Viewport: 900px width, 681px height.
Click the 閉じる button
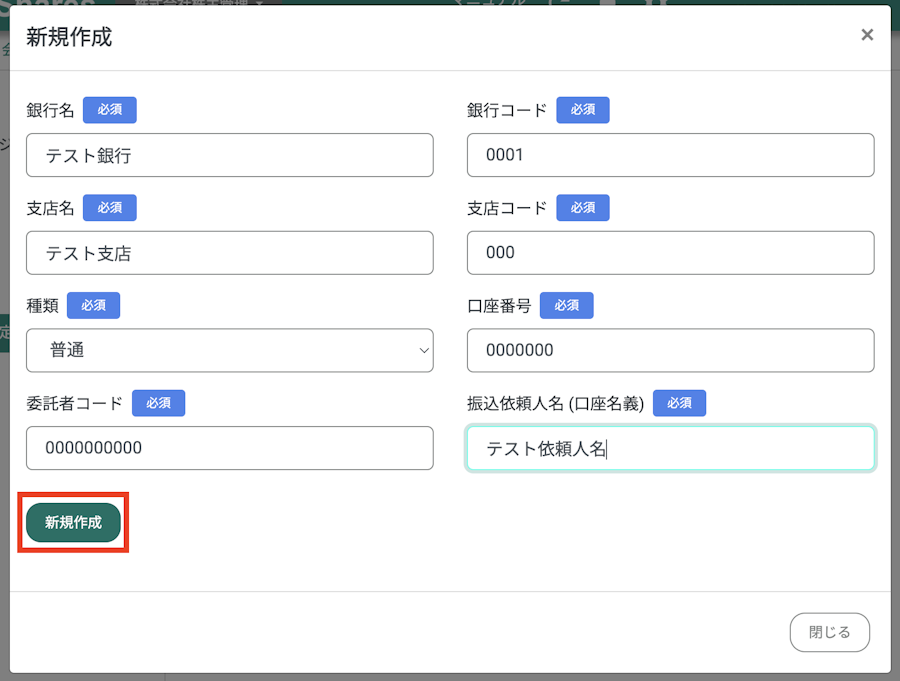click(829, 632)
